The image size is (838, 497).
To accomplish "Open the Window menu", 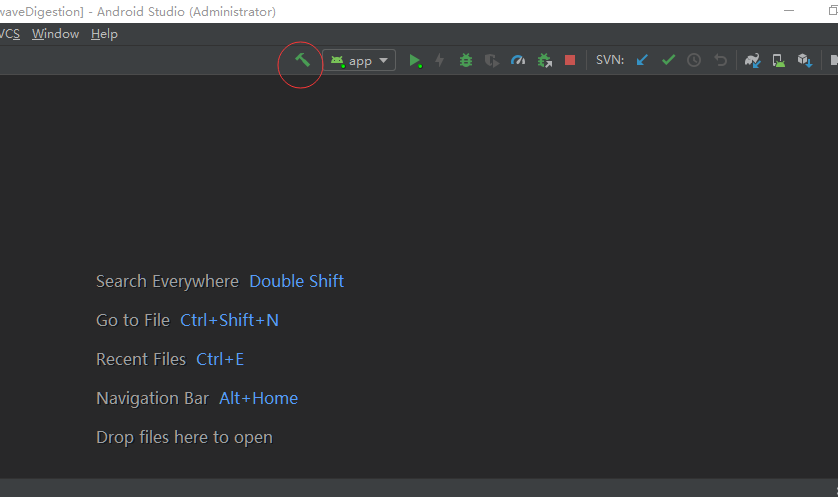I will [56, 34].
